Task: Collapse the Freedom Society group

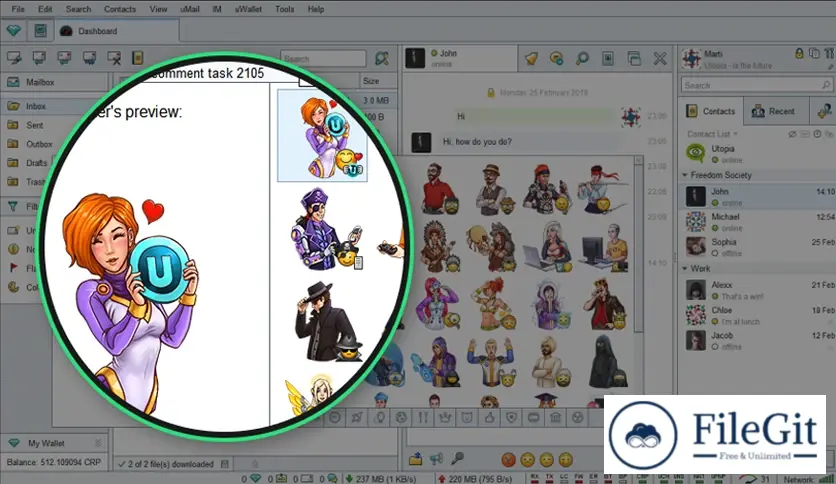Action: coord(685,175)
